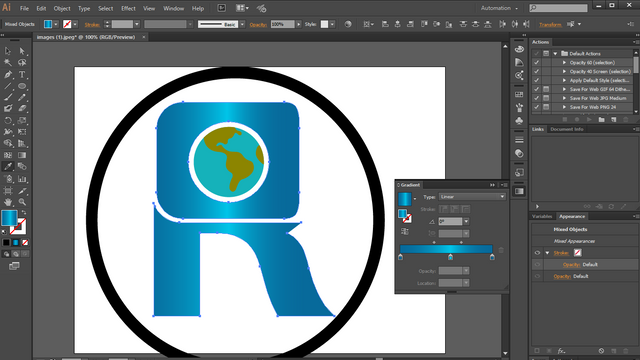640x360 pixels.
Task: Click the Opacity label in control bar
Action: coord(258,24)
